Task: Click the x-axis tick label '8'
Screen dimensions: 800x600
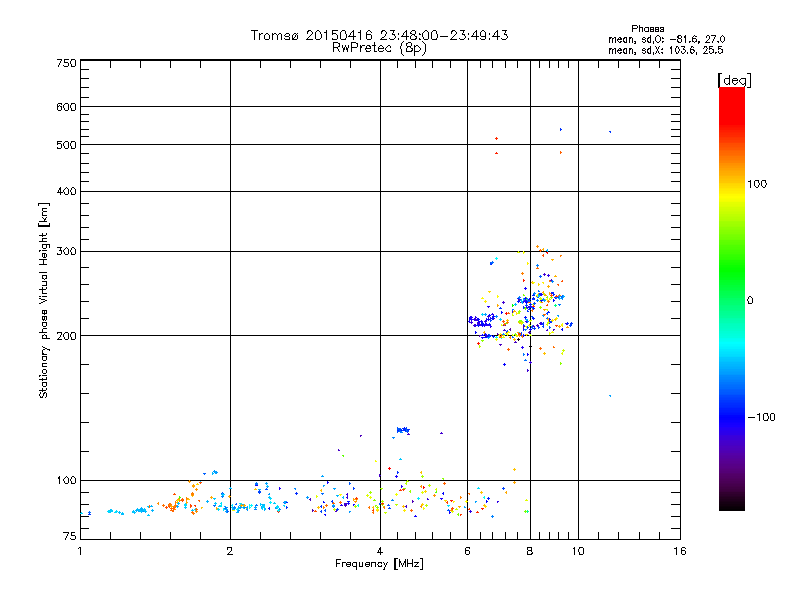Action: [530, 551]
